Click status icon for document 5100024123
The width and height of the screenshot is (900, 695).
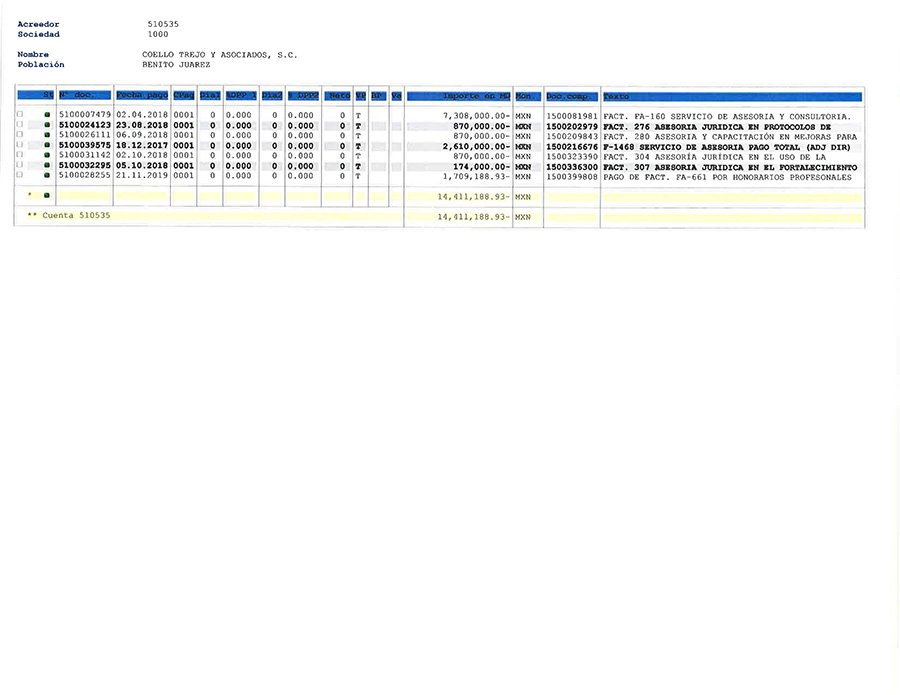[x=47, y=126]
